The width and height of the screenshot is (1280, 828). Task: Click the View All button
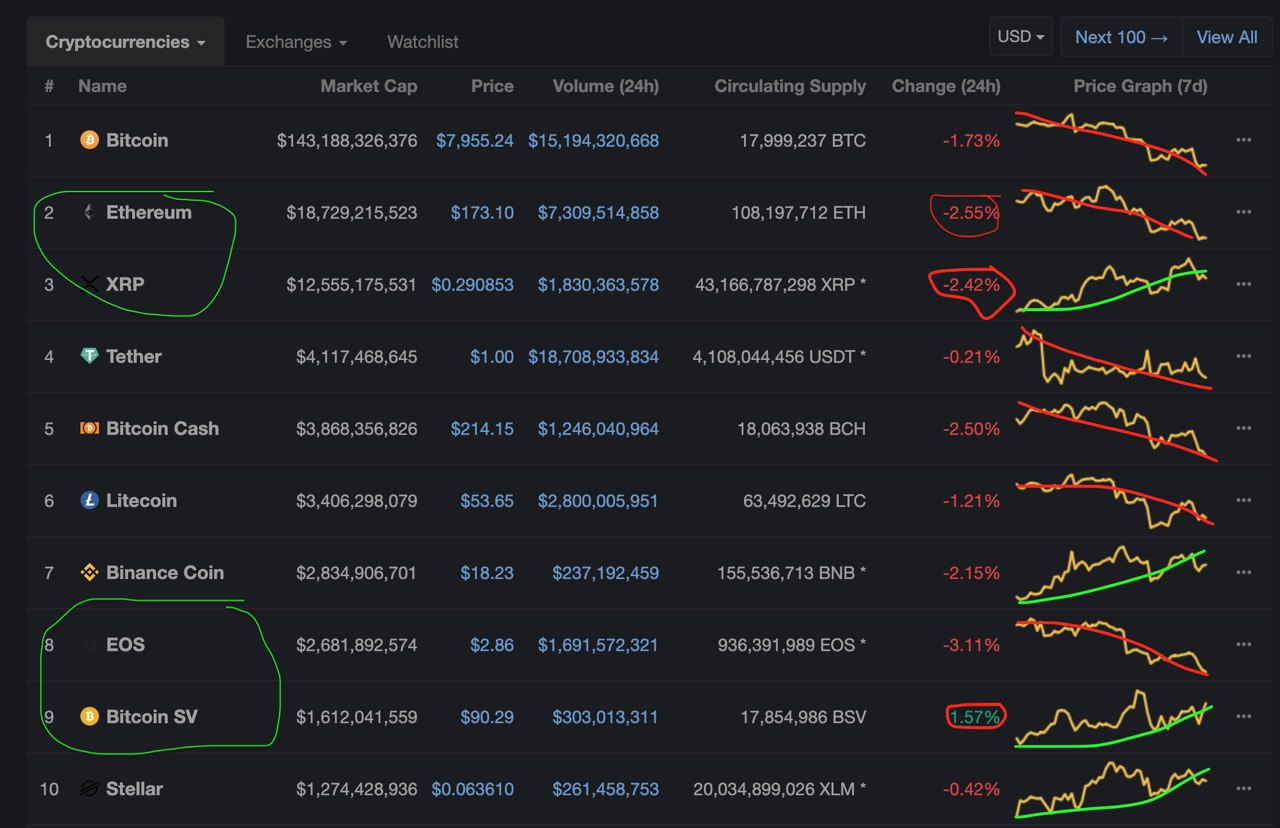(1227, 37)
